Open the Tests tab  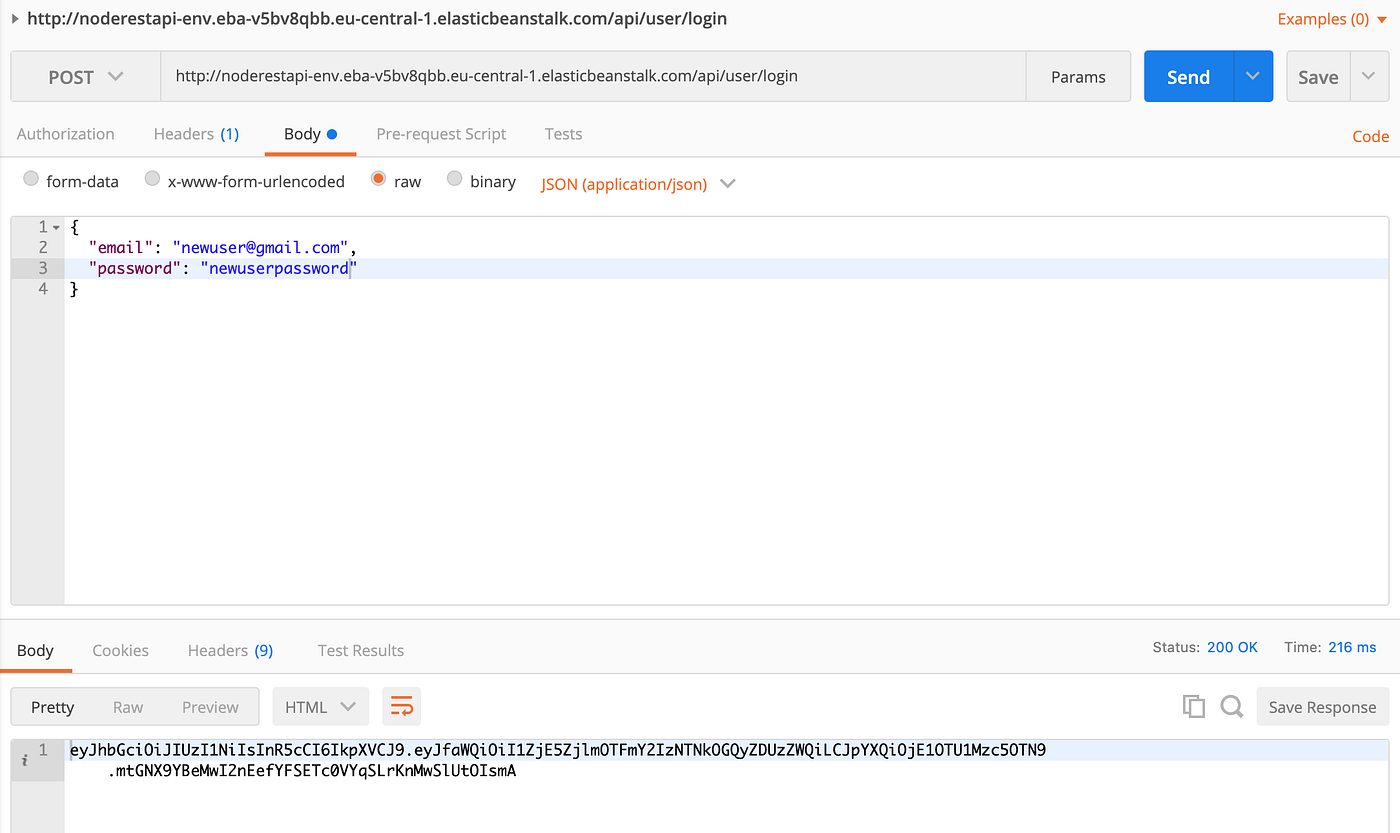click(563, 133)
